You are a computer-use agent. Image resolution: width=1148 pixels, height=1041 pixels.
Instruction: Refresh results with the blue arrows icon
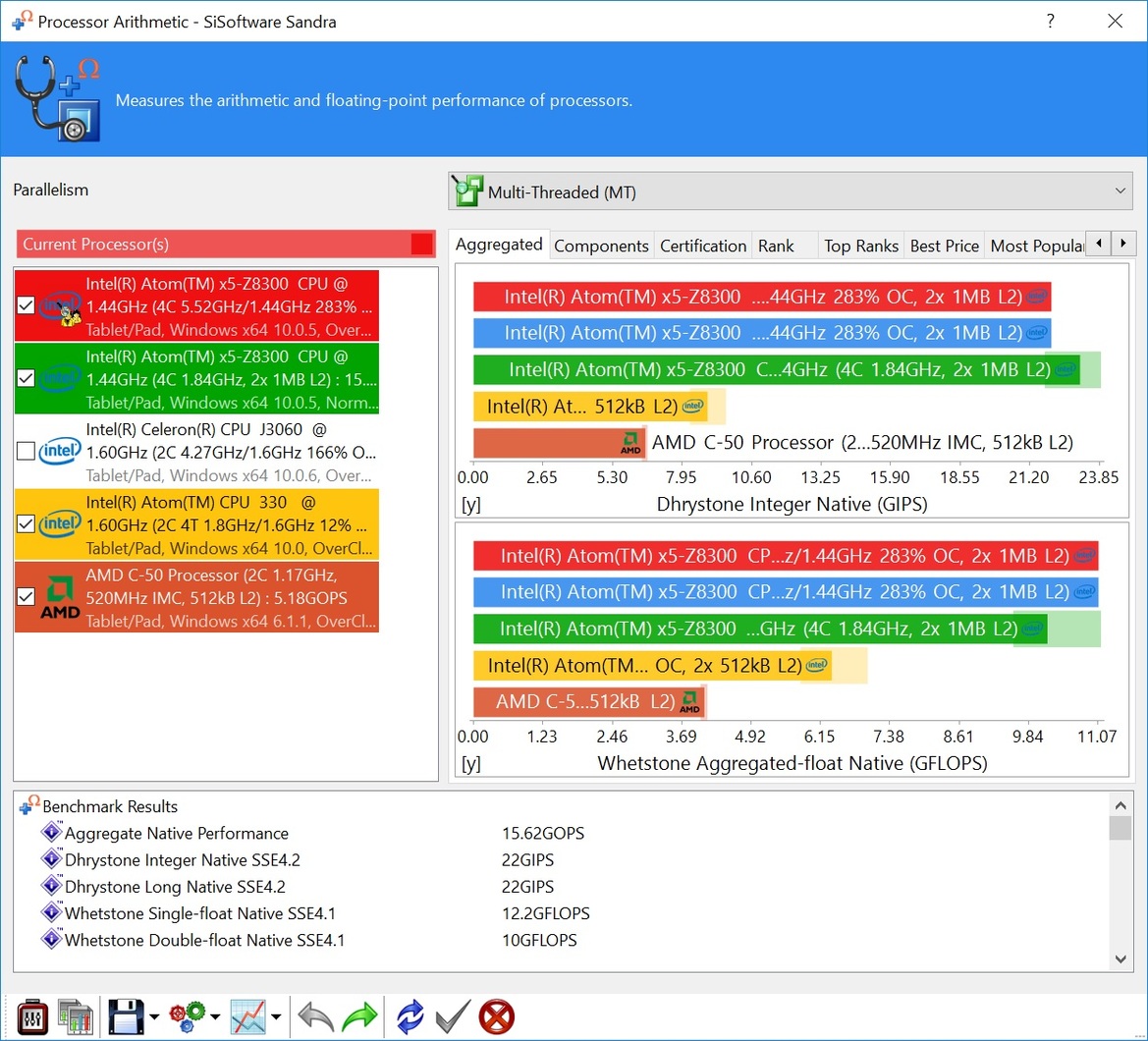click(410, 1016)
